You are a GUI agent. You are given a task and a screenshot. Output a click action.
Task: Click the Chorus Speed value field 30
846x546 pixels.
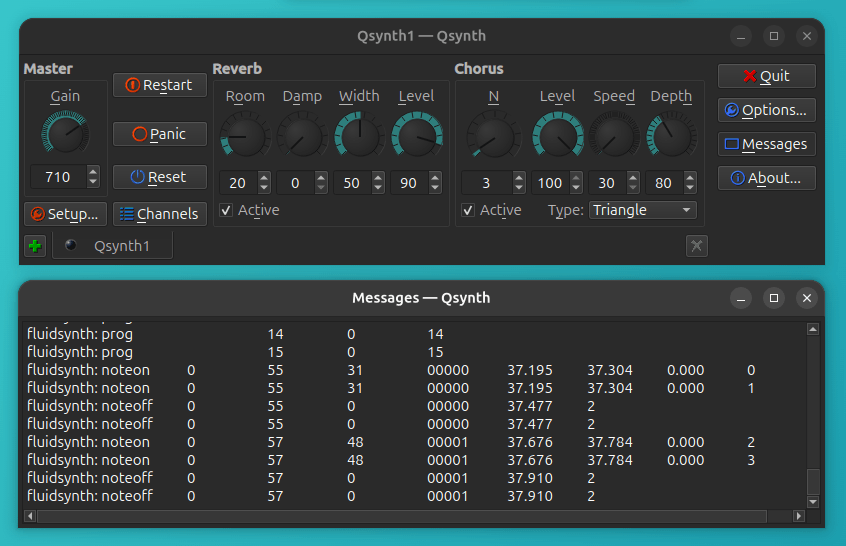(x=607, y=183)
